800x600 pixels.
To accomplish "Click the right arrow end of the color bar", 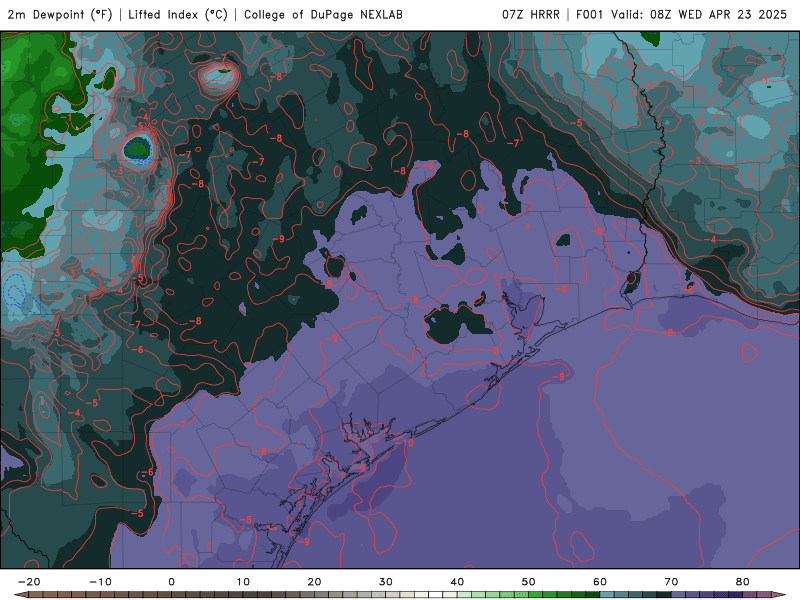I will click(x=779, y=594).
